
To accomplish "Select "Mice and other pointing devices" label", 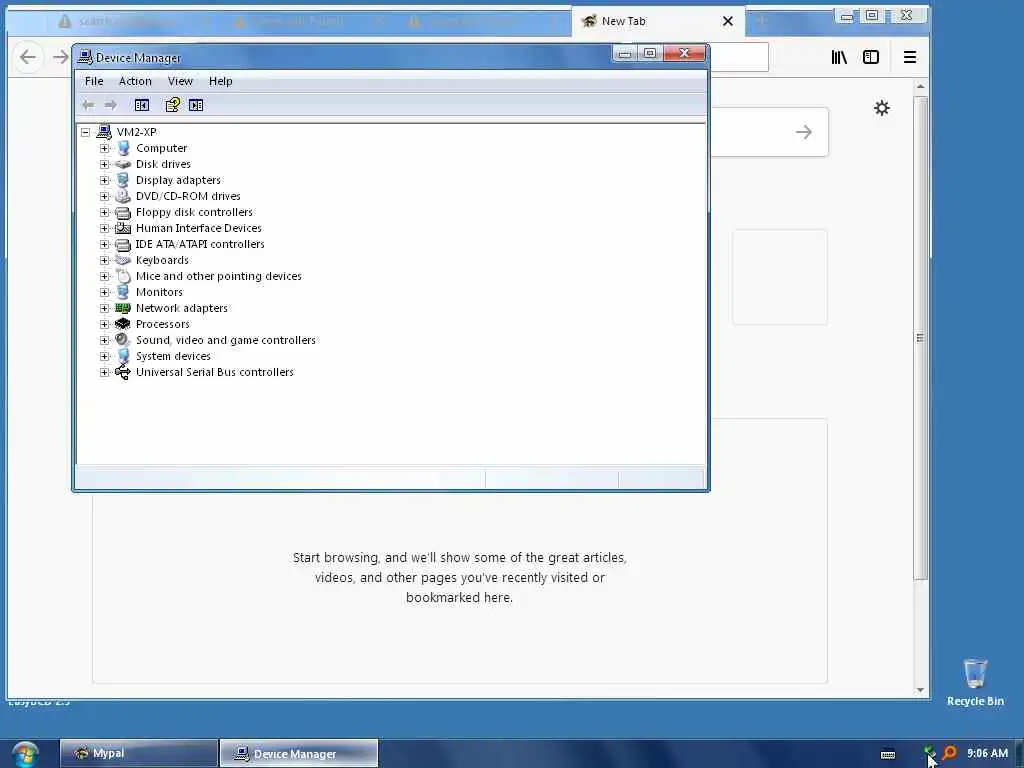I will coord(219,276).
